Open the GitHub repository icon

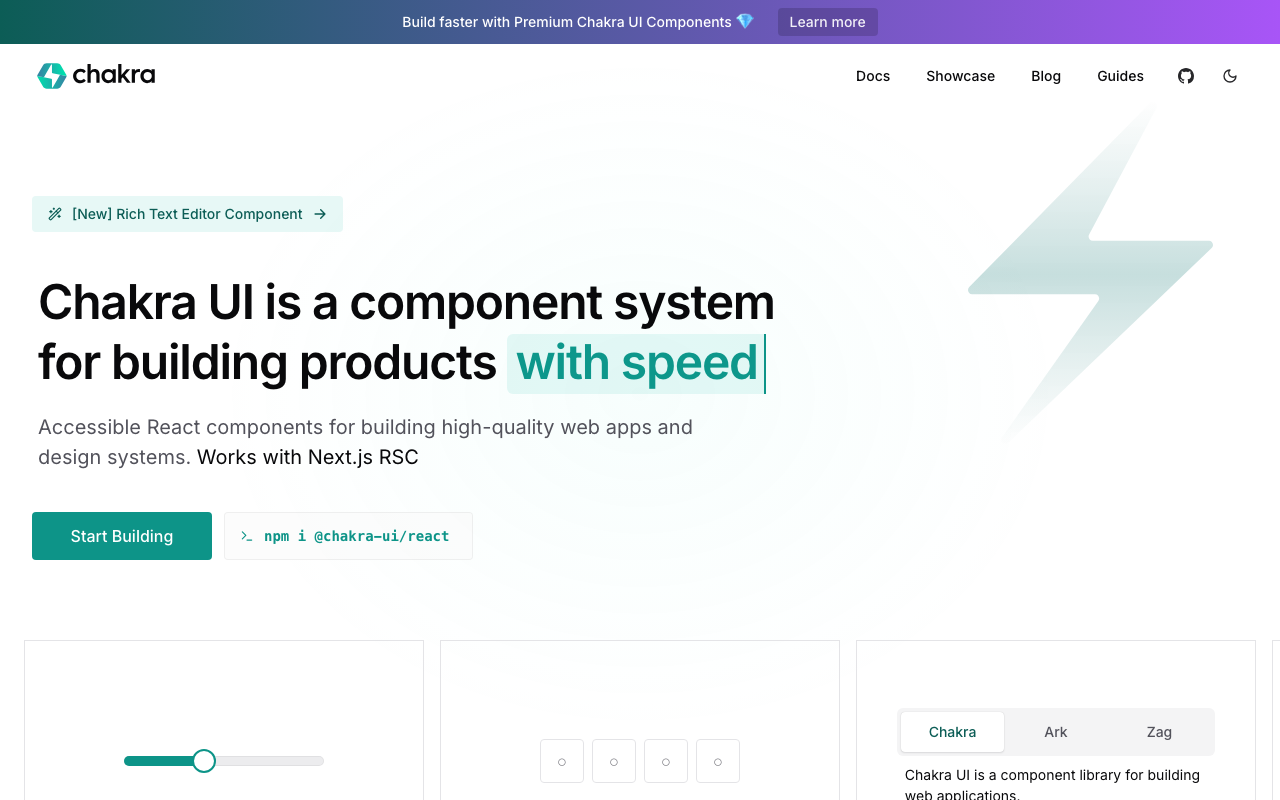click(x=1185, y=75)
